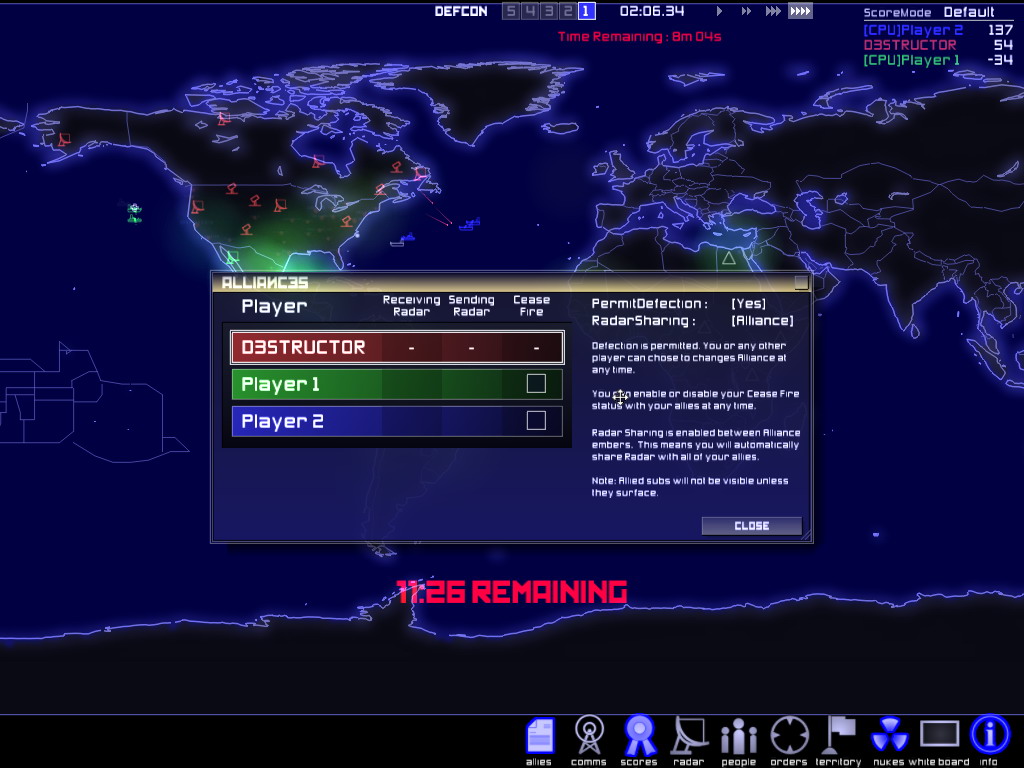Click [CPU]Player 1 in the scoreboard
Screen dimensions: 1024x768
point(912,60)
